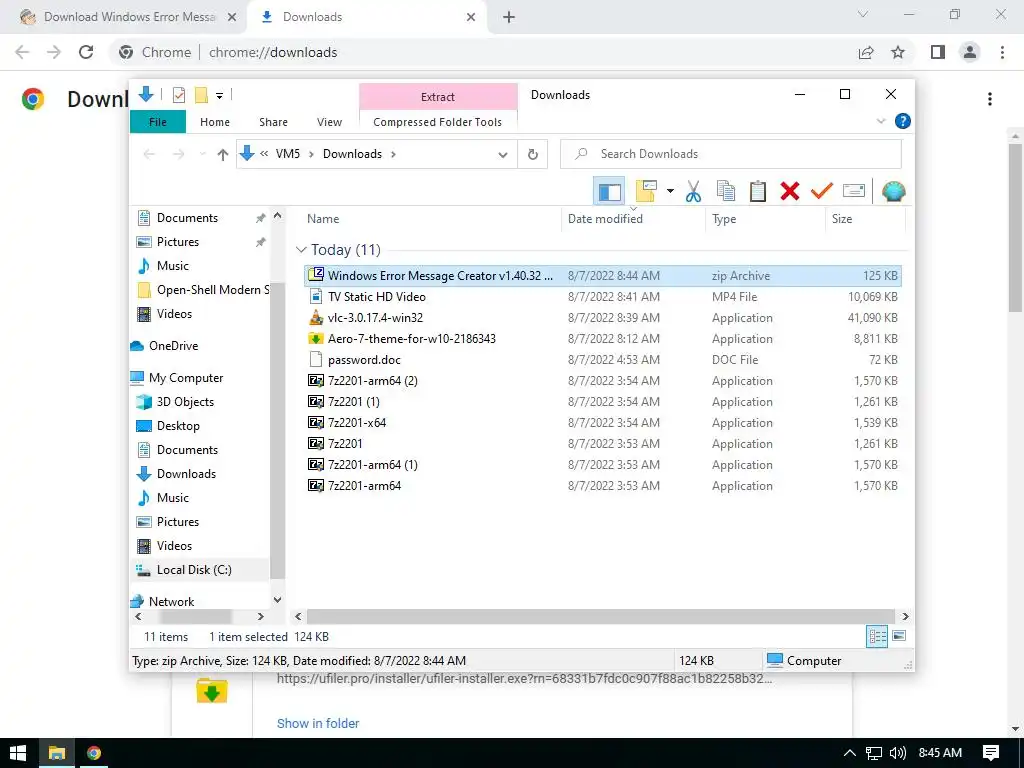
Task: Click the quick access properties checkmark icon
Action: pyautogui.click(x=178, y=95)
